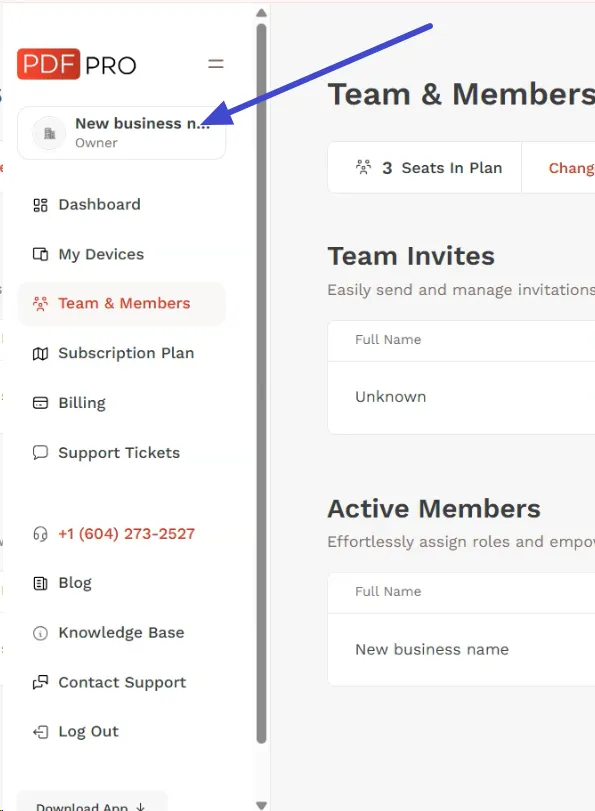Open Contact Support

[x=122, y=683]
